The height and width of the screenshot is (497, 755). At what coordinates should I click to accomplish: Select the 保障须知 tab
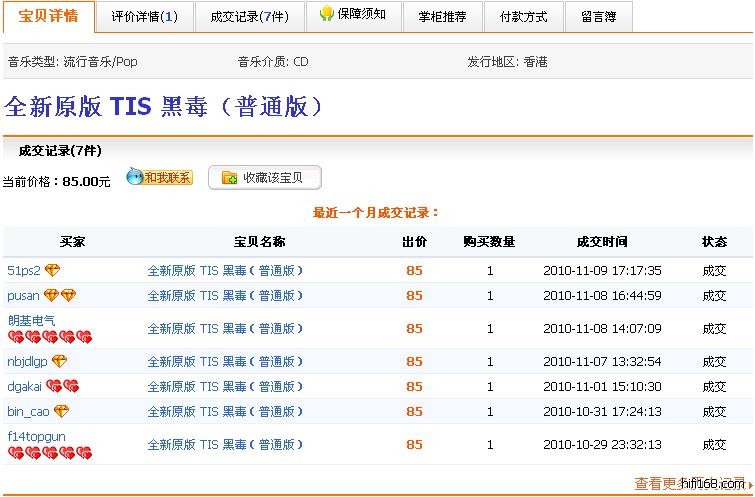pyautogui.click(x=353, y=15)
